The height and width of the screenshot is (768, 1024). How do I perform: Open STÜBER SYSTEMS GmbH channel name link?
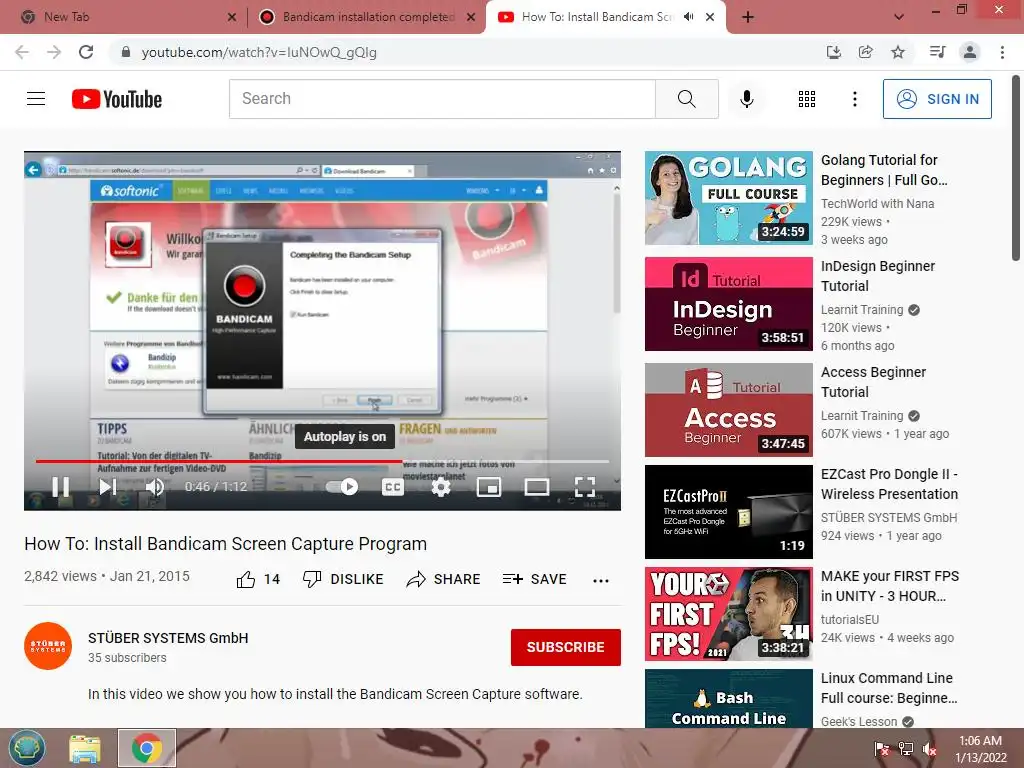168,638
